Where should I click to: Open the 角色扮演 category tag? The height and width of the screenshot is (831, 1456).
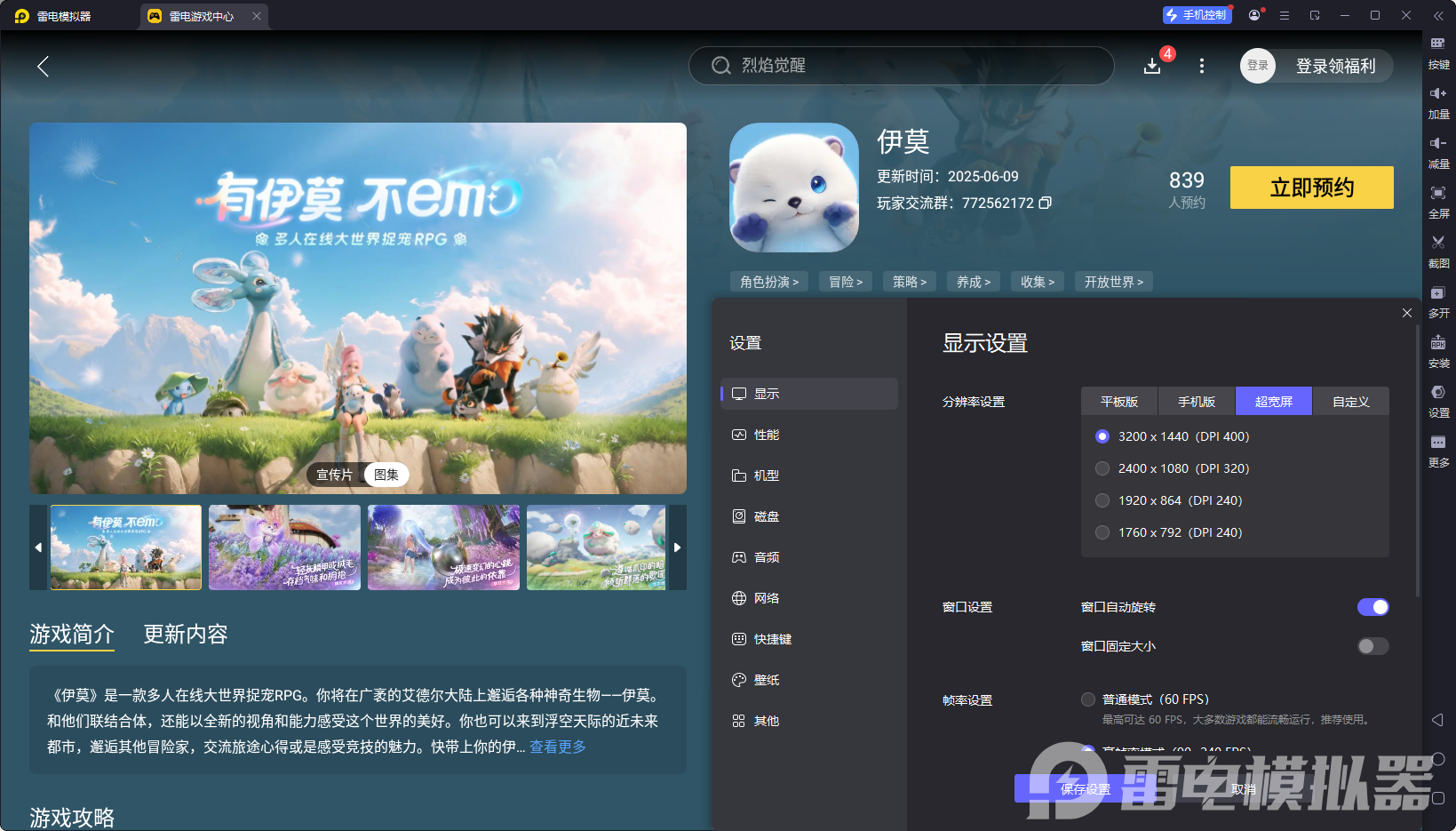(769, 282)
